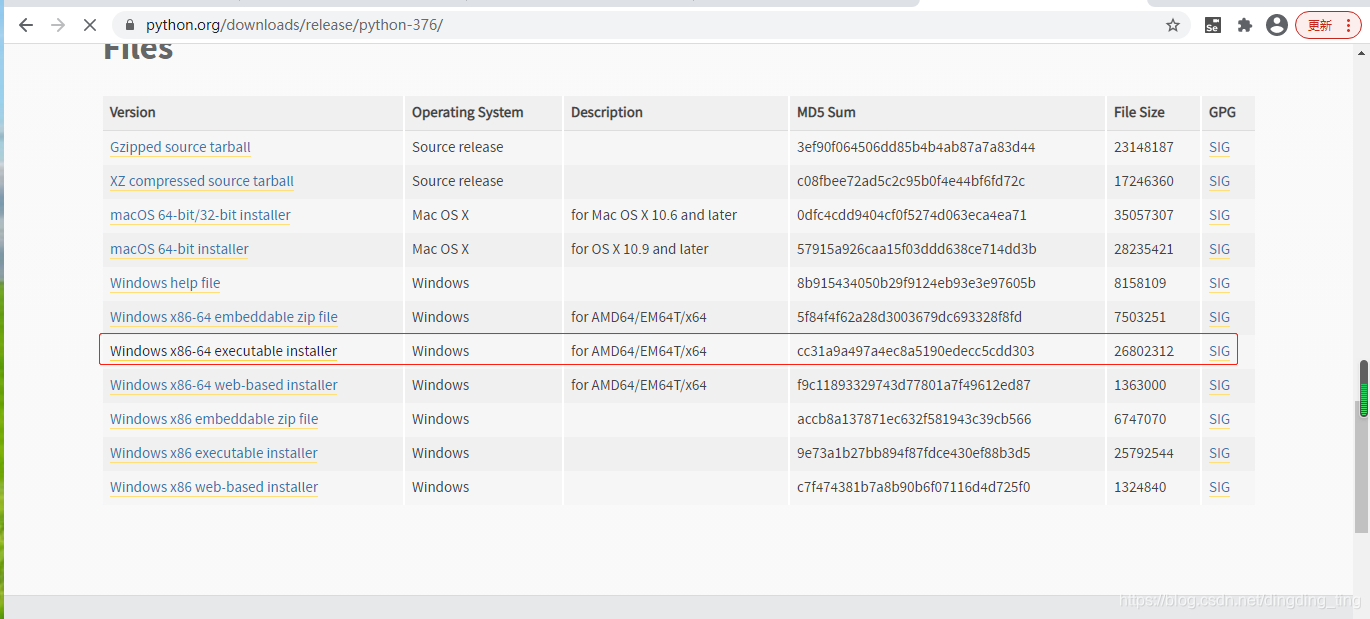Download macOS 64-bit/32-bit installer
This screenshot has height=619, width=1370.
[x=200, y=215]
